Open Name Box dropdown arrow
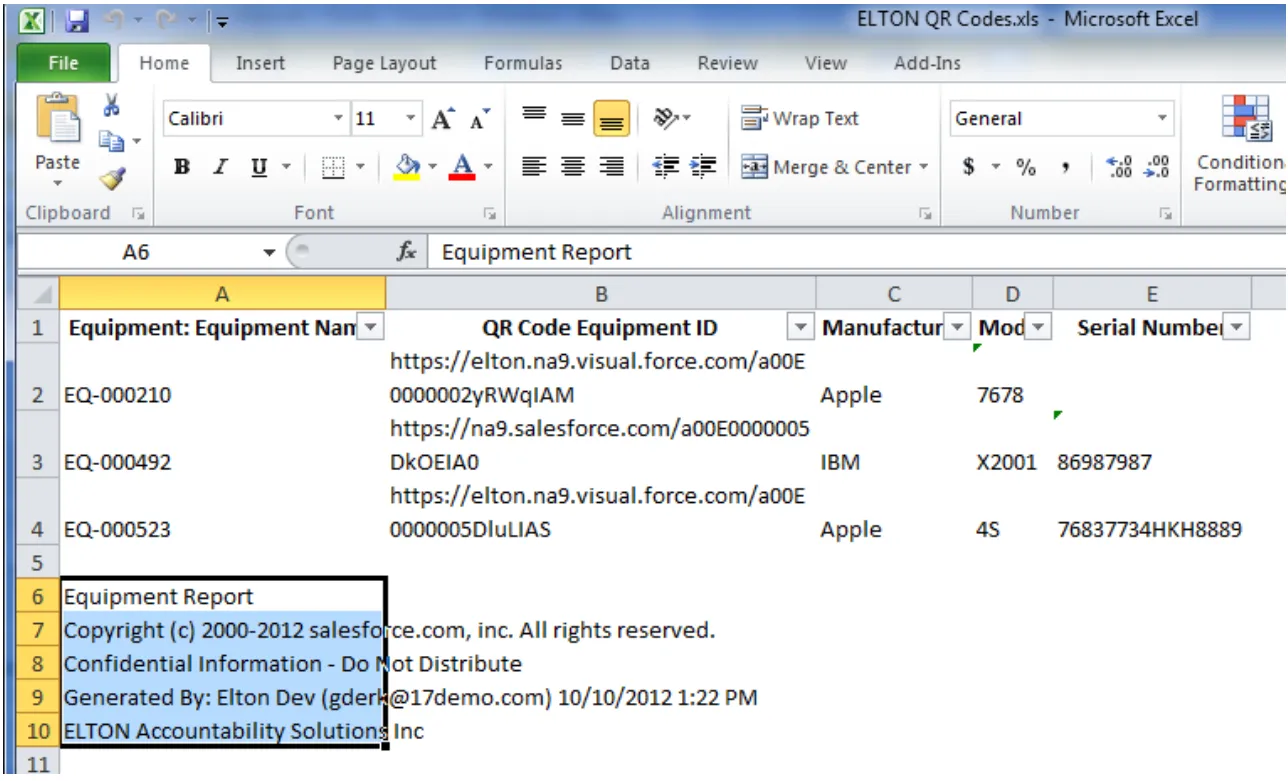The image size is (1288, 781). point(269,253)
